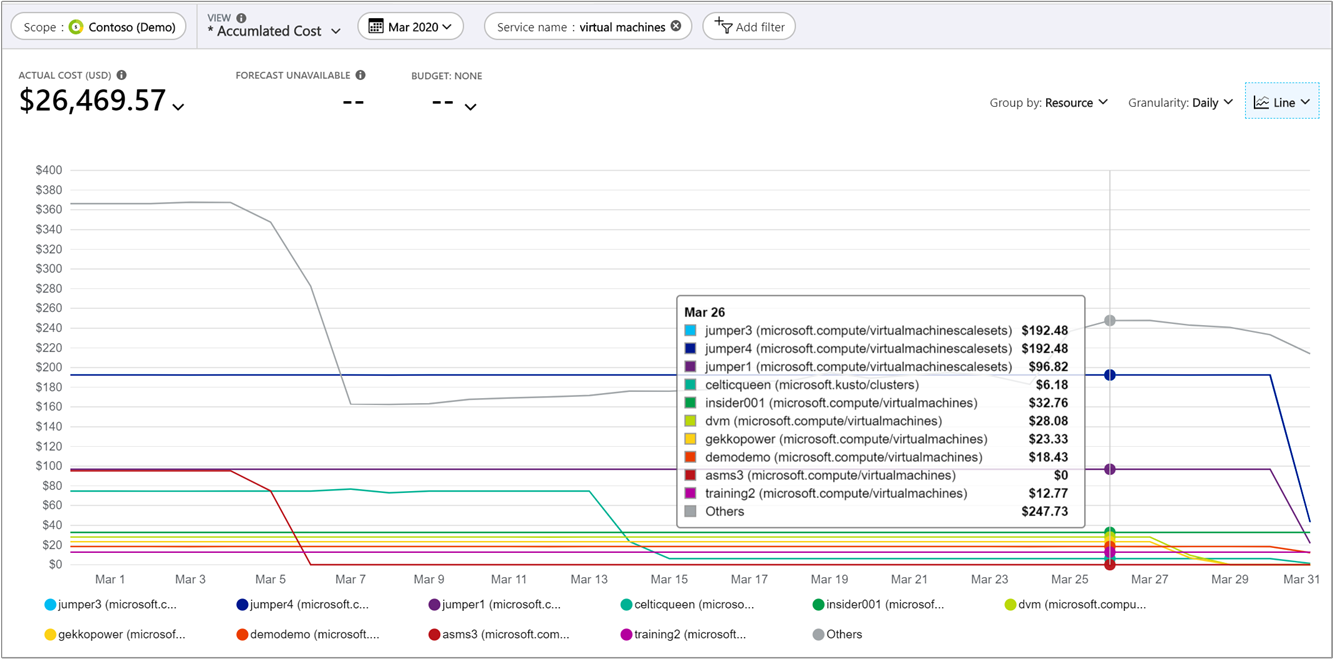Click the calendar icon for Mar 2020
1334x659 pixels.
click(376, 27)
